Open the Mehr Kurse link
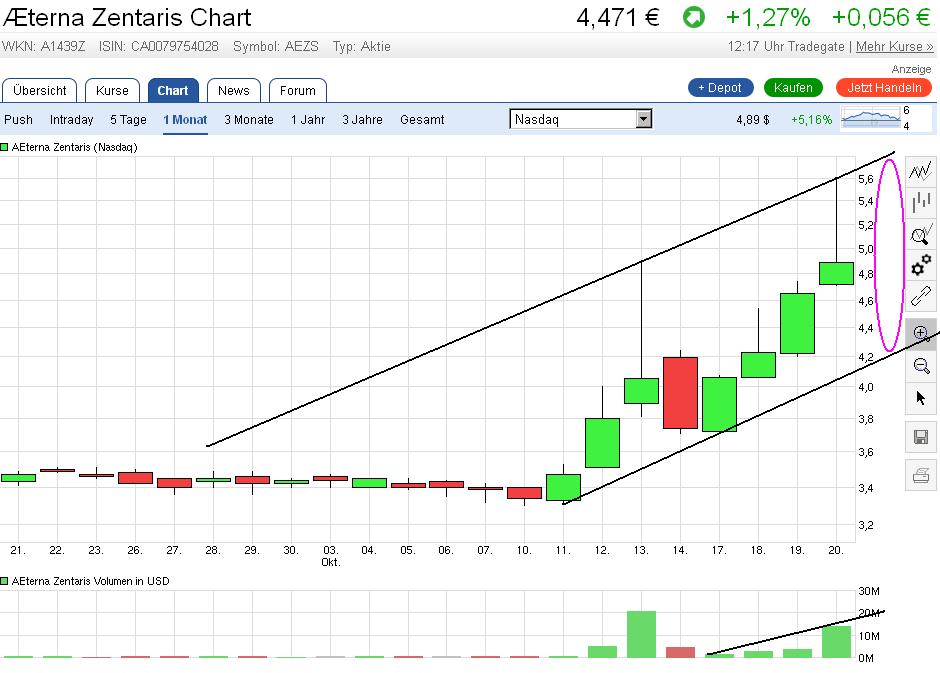The height and width of the screenshot is (673, 940). tap(894, 47)
